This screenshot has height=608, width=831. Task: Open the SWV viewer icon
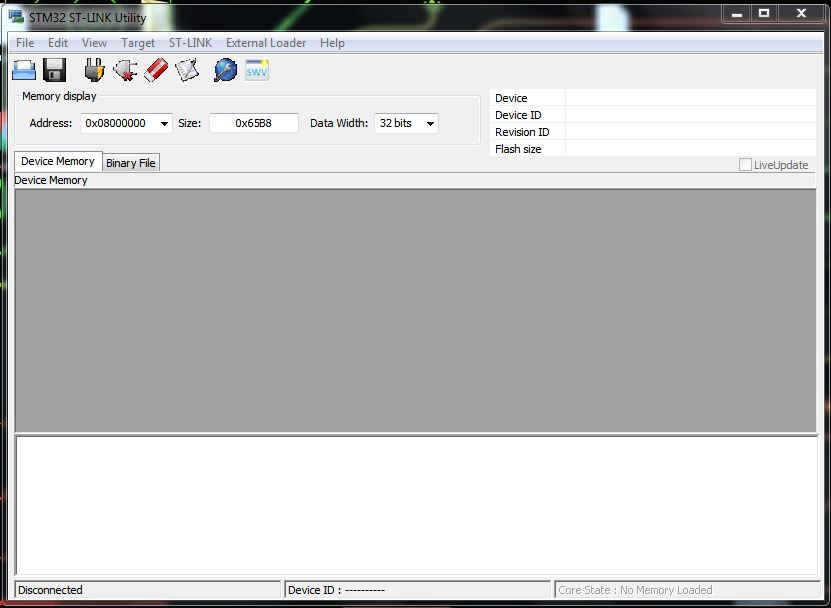tap(257, 70)
